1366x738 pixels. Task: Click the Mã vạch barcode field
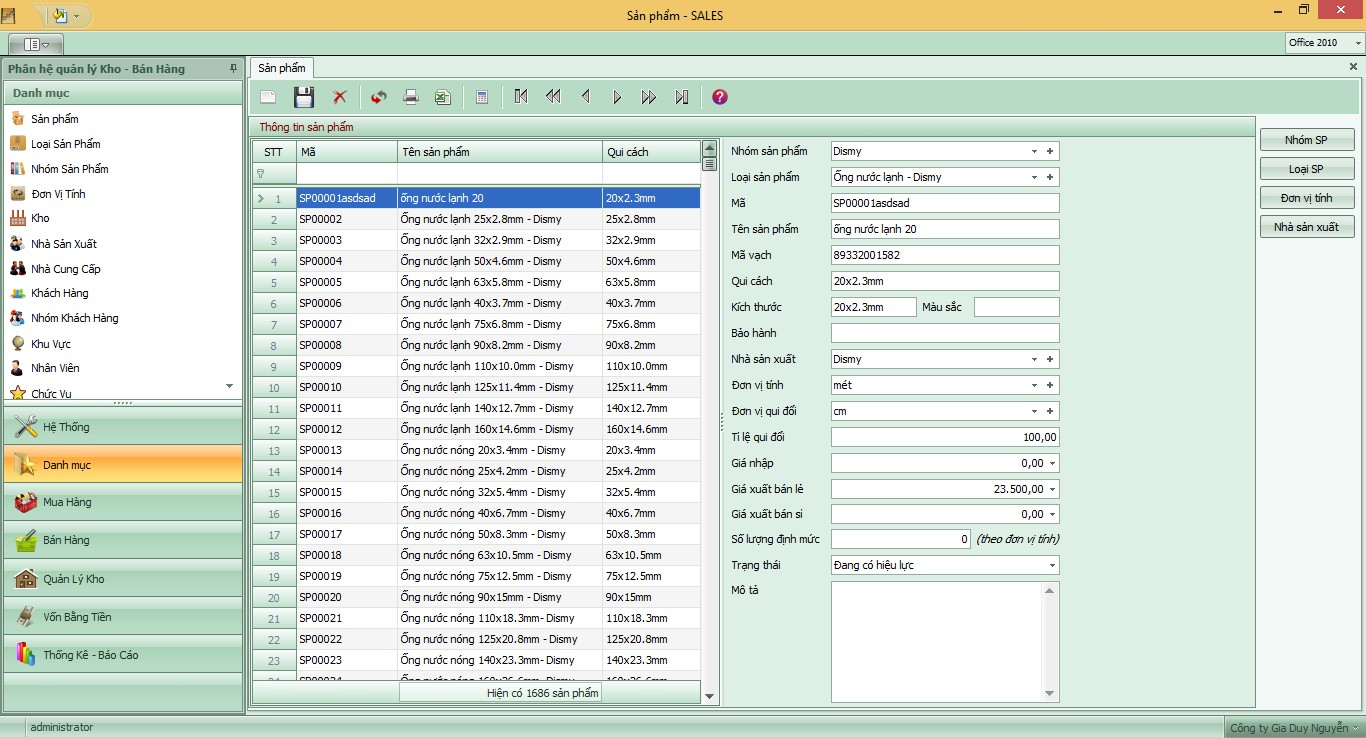click(x=945, y=255)
